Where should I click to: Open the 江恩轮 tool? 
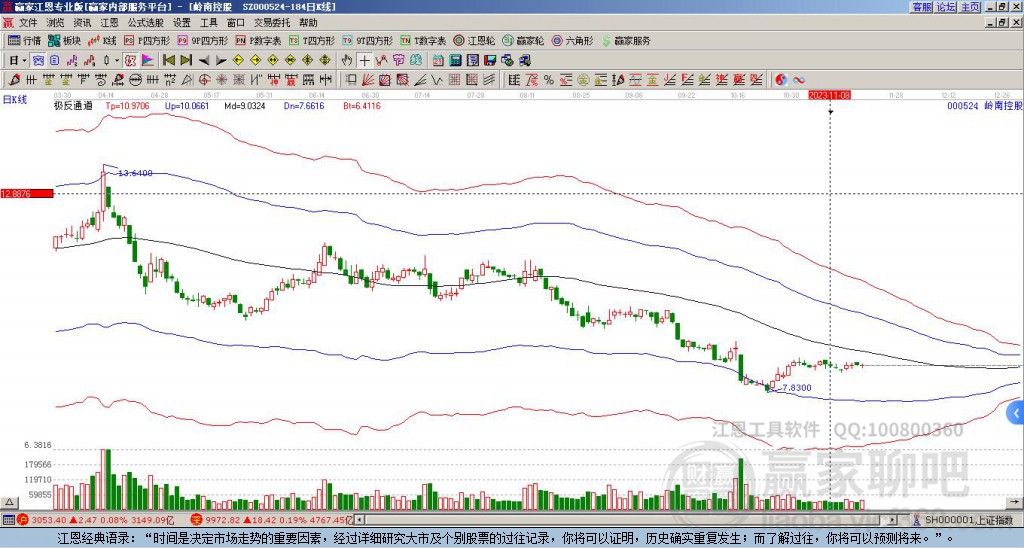(474, 40)
